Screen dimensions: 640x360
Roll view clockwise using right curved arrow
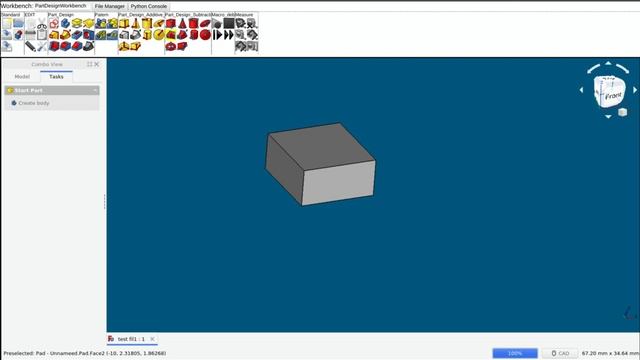click(x=623, y=69)
